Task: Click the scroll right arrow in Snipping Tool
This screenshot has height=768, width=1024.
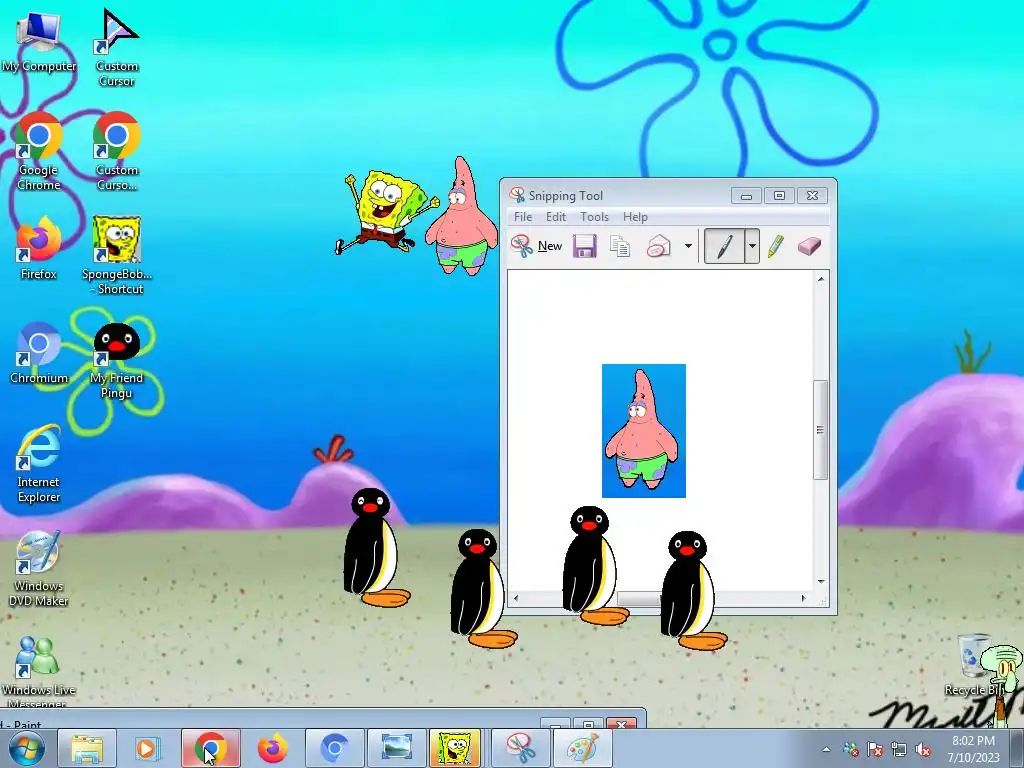Action: 804,598
